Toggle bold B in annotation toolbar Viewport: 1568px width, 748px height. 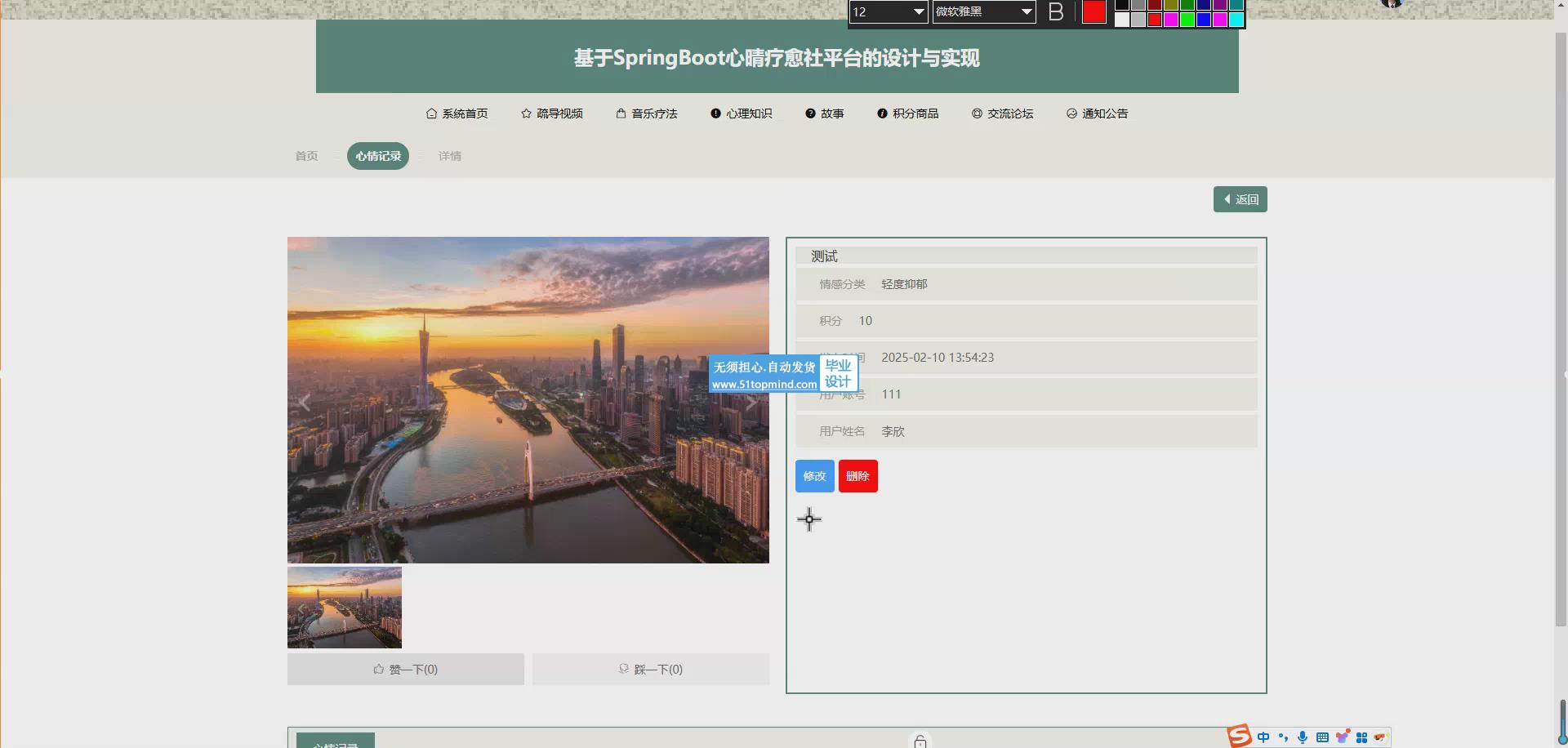pyautogui.click(x=1056, y=12)
